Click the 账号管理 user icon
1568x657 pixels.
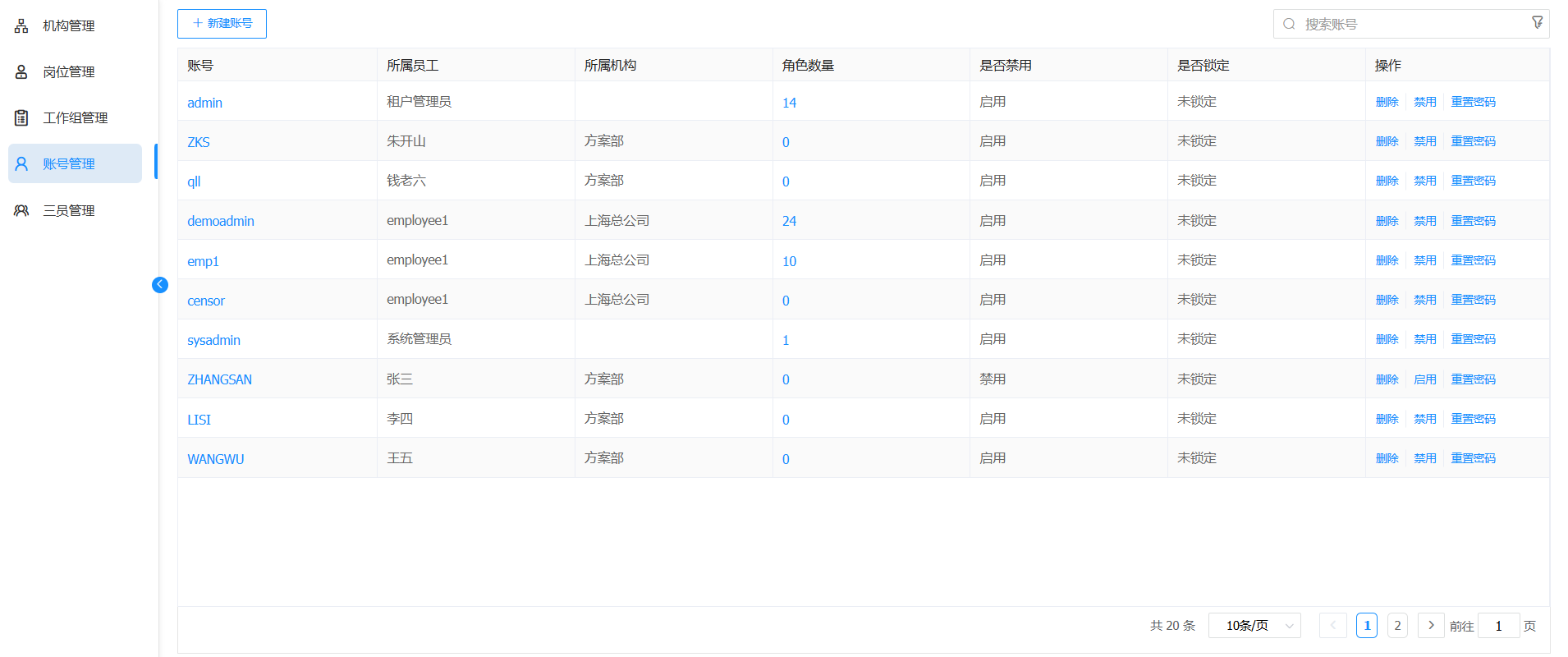[21, 164]
